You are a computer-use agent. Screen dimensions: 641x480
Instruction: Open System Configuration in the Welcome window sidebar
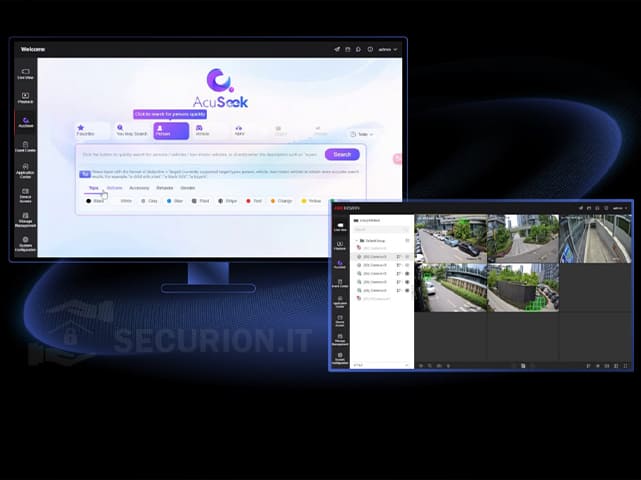tap(25, 244)
